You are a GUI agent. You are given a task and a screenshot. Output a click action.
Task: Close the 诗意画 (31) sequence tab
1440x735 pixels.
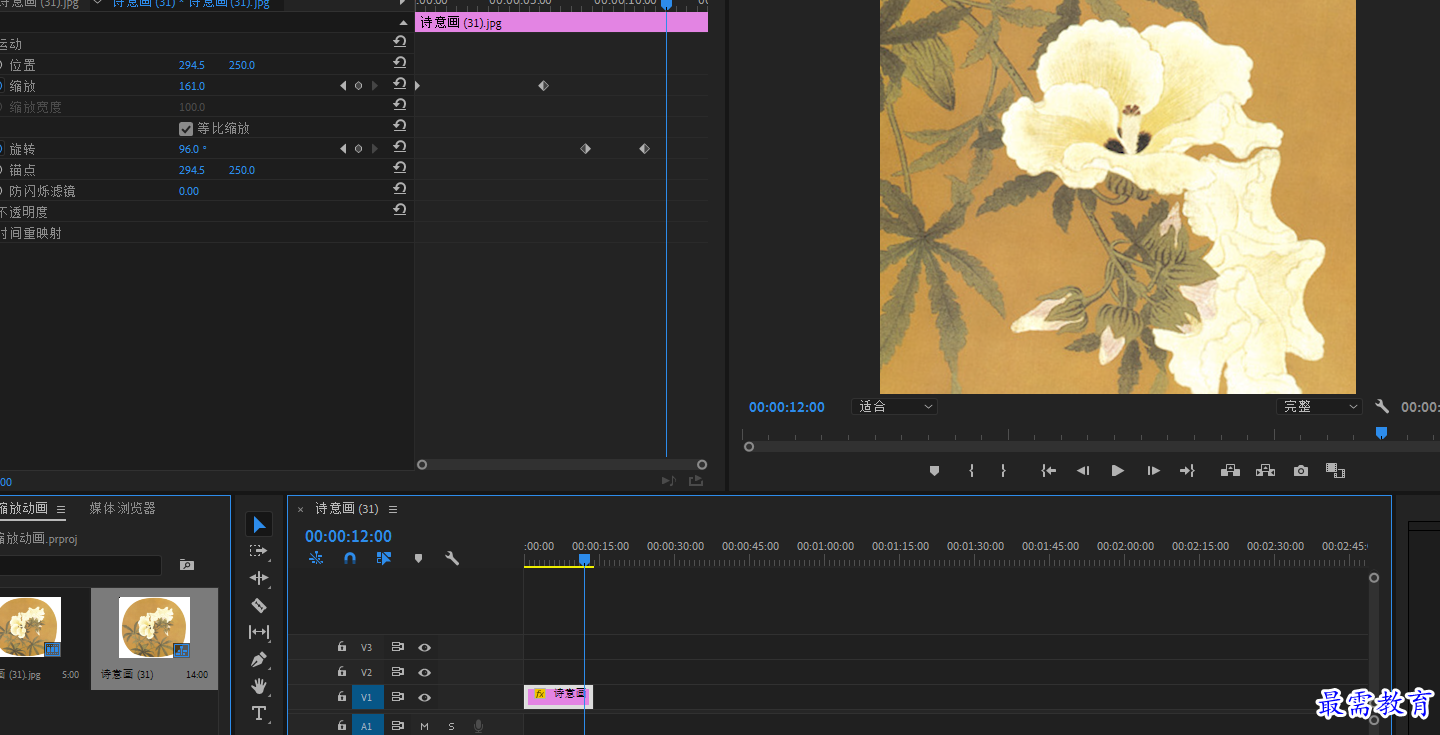[x=300, y=509]
